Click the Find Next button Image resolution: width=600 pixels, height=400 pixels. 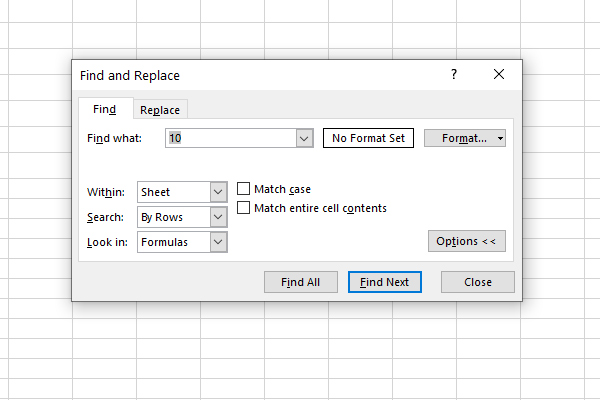point(385,282)
